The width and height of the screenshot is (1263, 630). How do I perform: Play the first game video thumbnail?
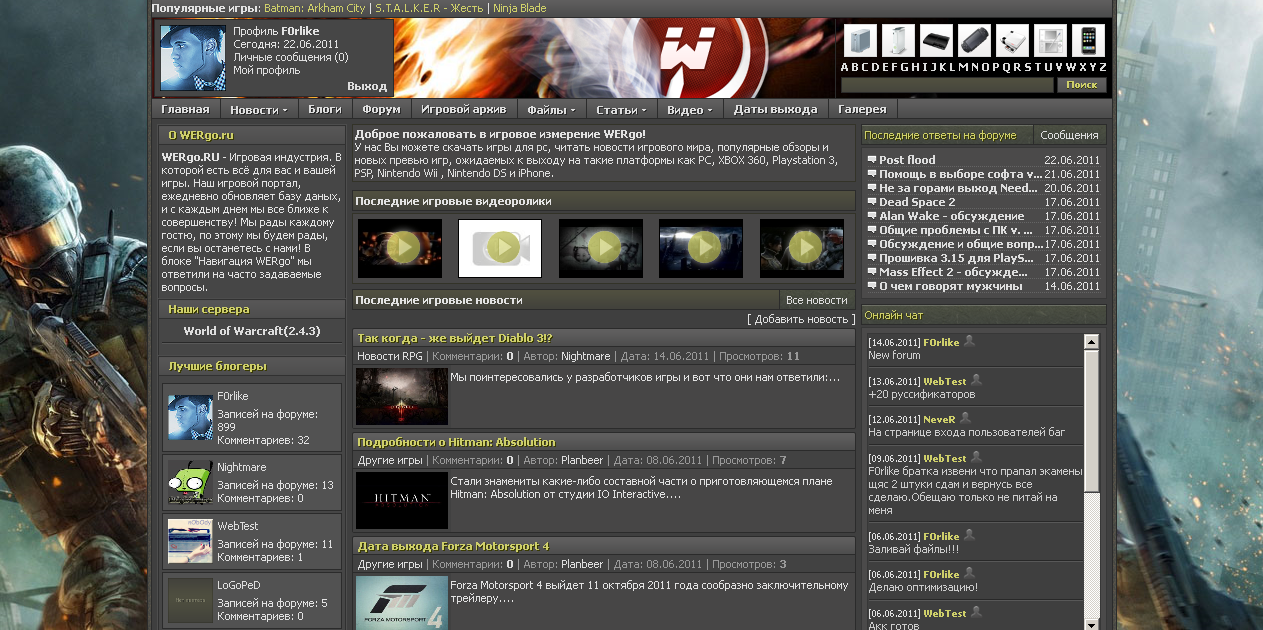point(400,247)
